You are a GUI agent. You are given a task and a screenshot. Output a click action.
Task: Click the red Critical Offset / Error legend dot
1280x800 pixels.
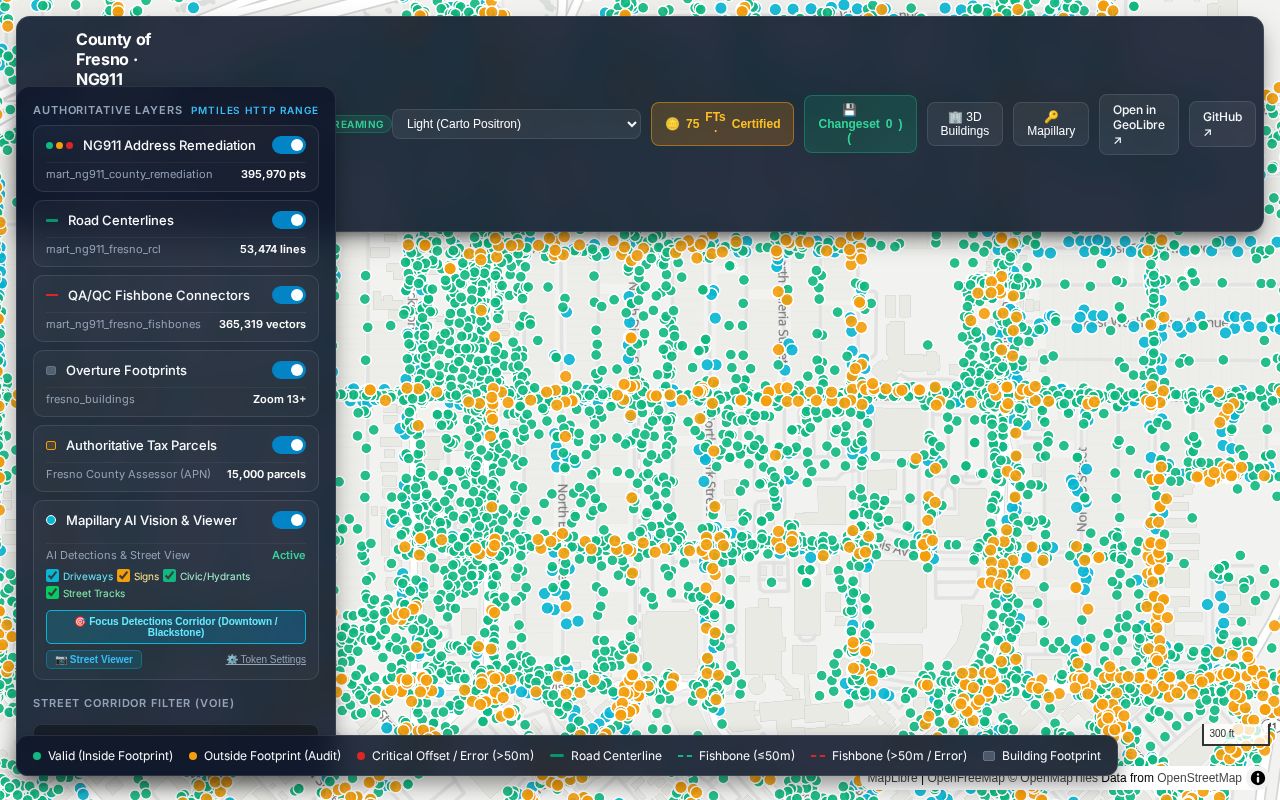(361, 756)
